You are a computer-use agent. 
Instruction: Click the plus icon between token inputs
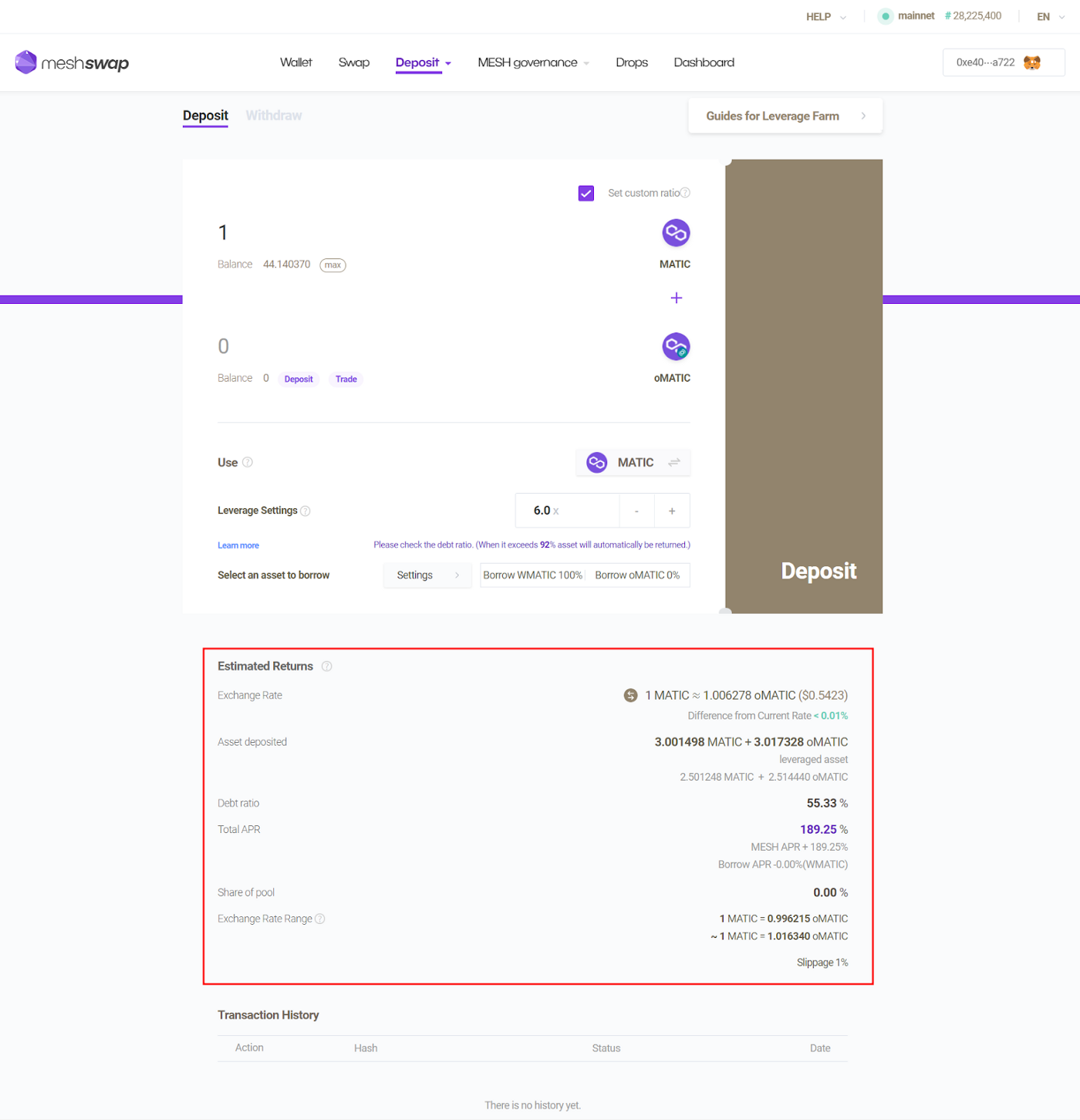click(677, 298)
